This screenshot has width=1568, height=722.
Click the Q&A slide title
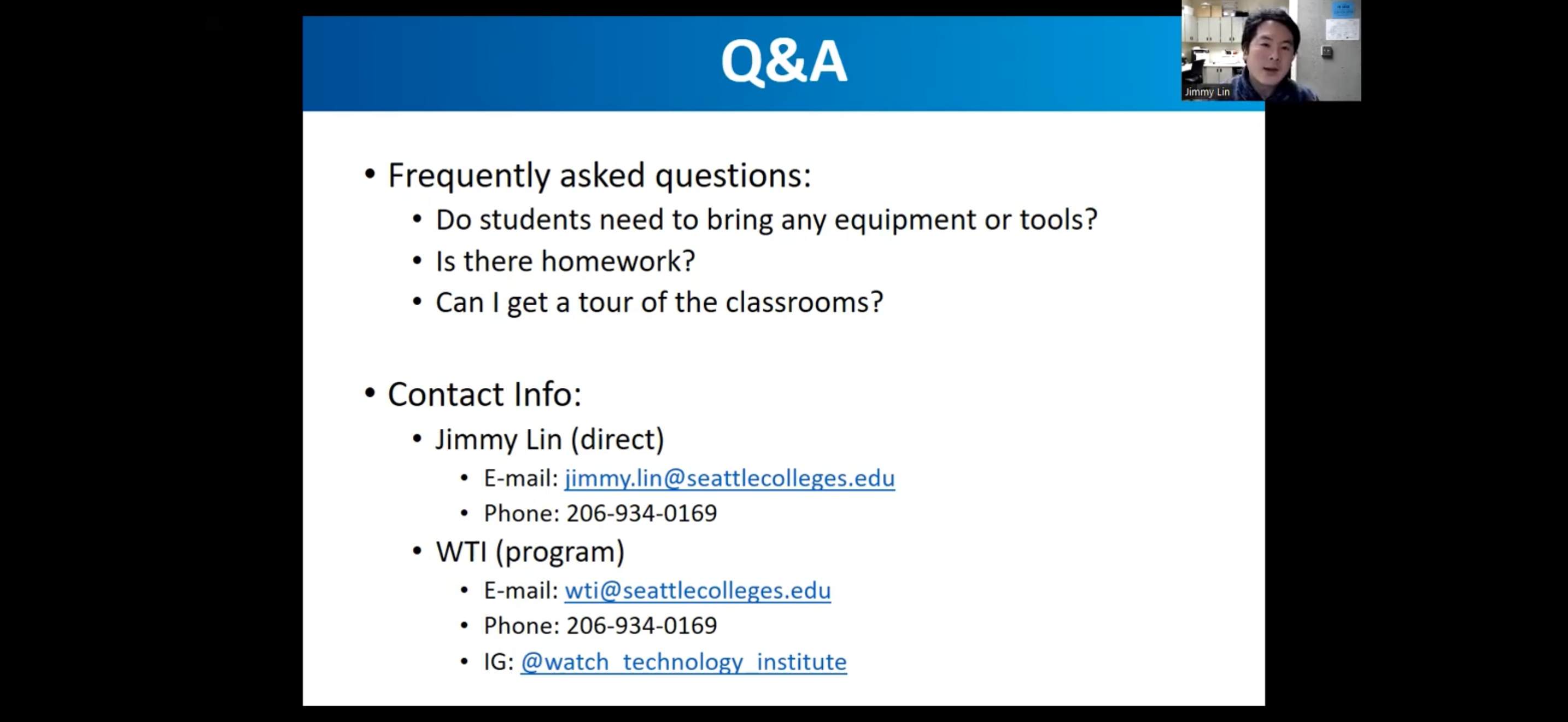click(x=783, y=62)
